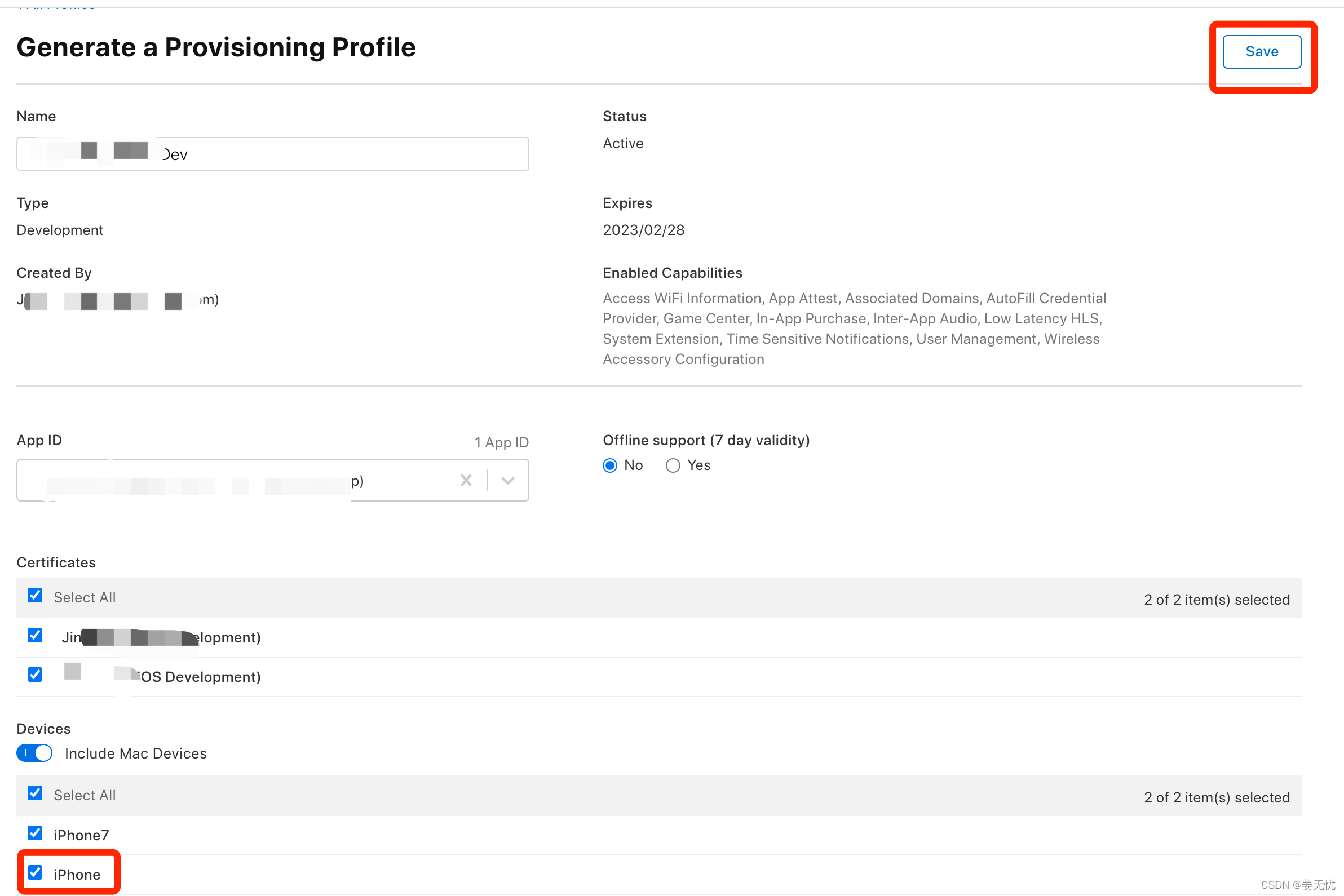This screenshot has height=896, width=1344.
Task: Click the Include Mac Devices label text
Action: pyautogui.click(x=135, y=754)
